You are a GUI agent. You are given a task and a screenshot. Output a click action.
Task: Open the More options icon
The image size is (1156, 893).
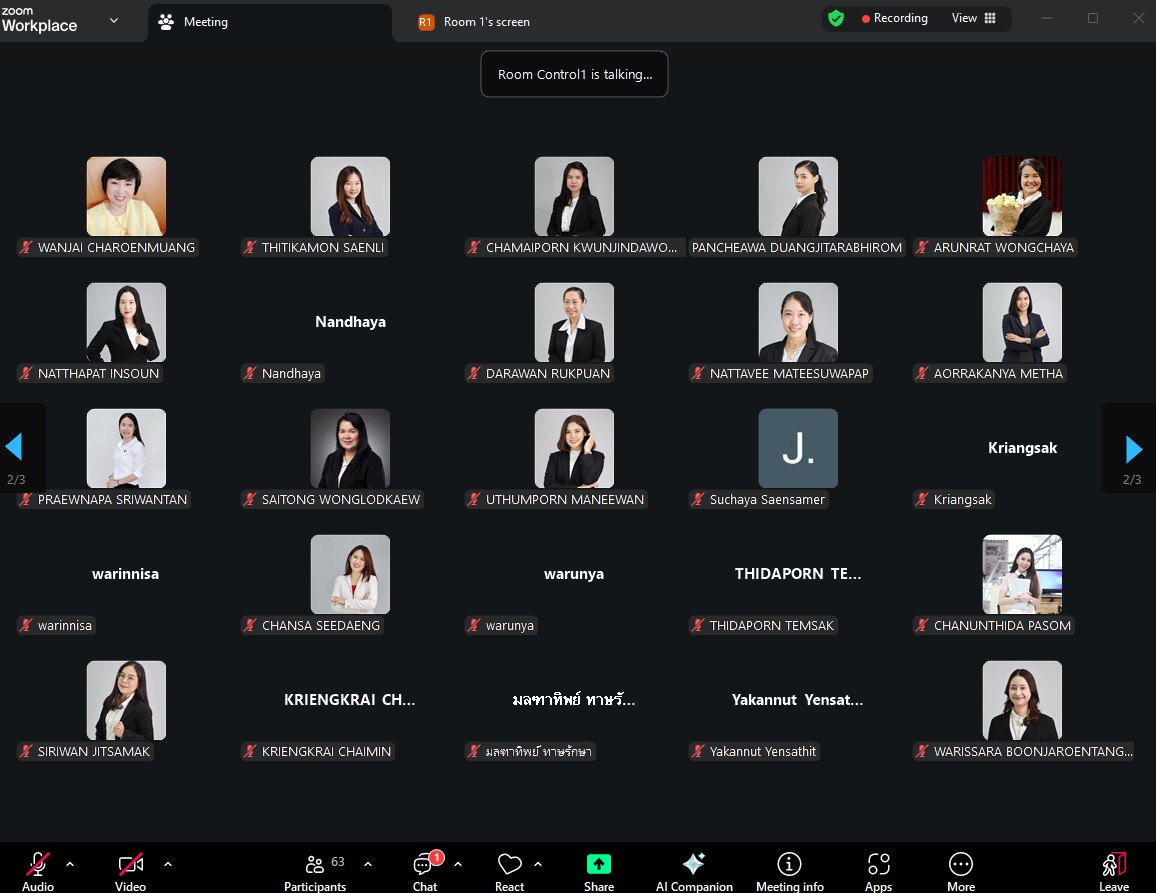coord(961,864)
